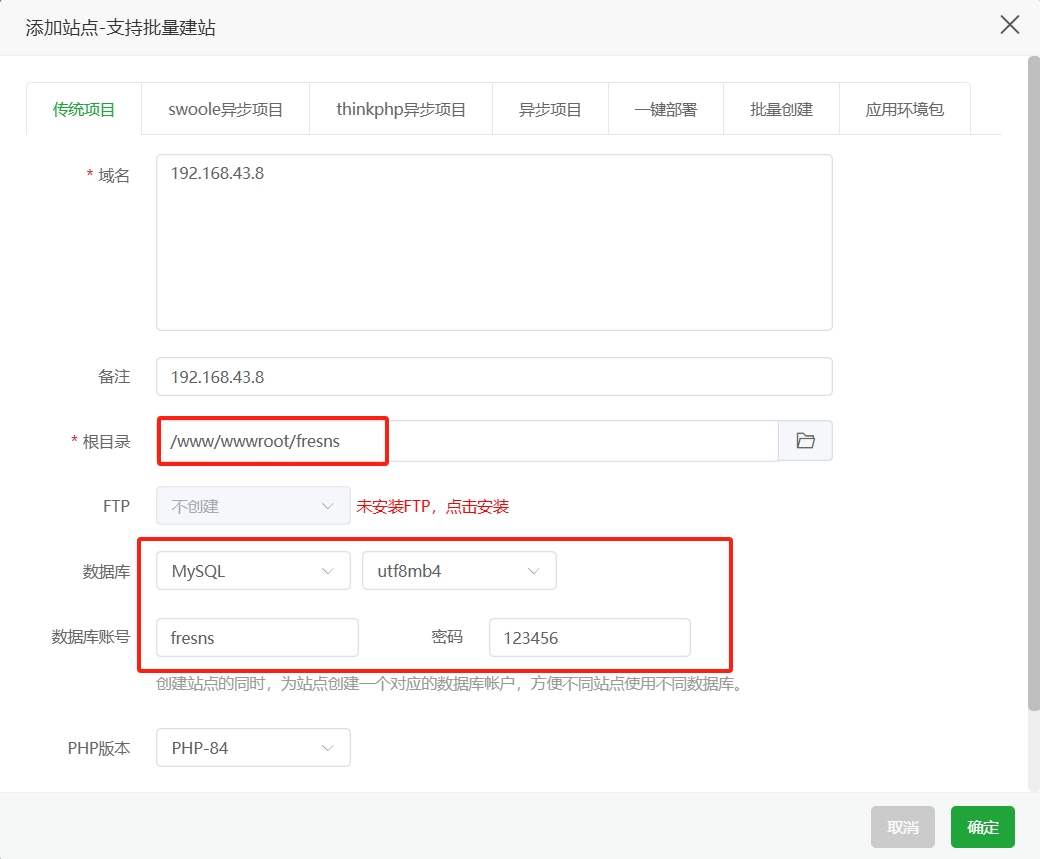Switch to the 一键部署 tab
1040x859 pixels.
pyautogui.click(x=665, y=108)
